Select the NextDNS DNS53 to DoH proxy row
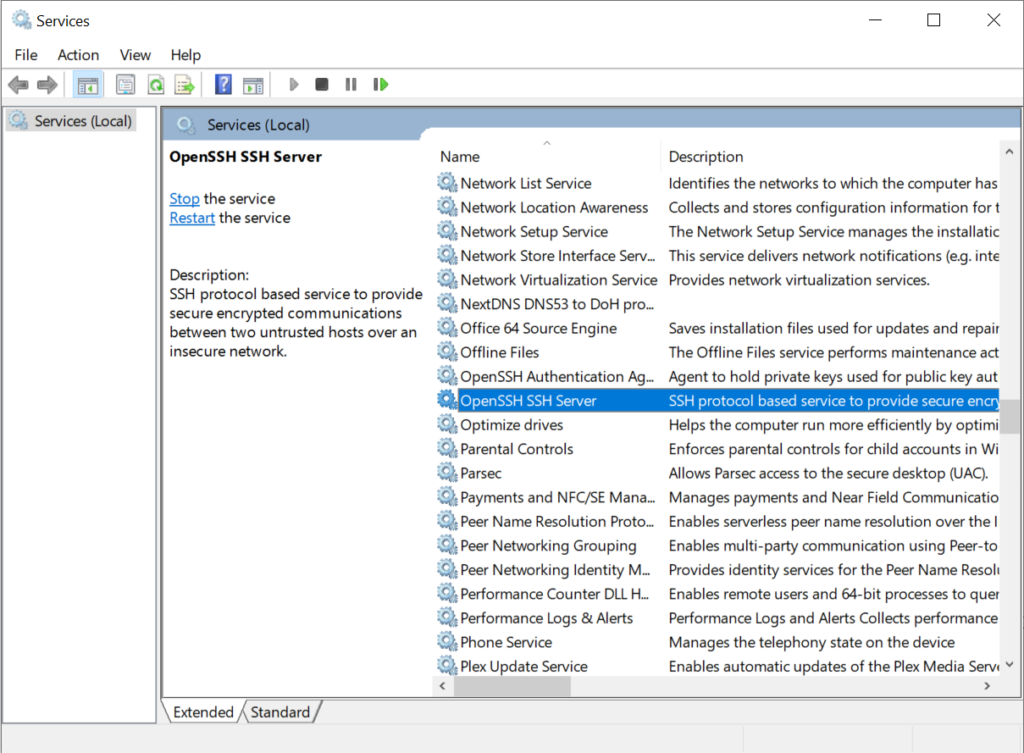Viewport: 1024px width, 753px height. point(717,304)
